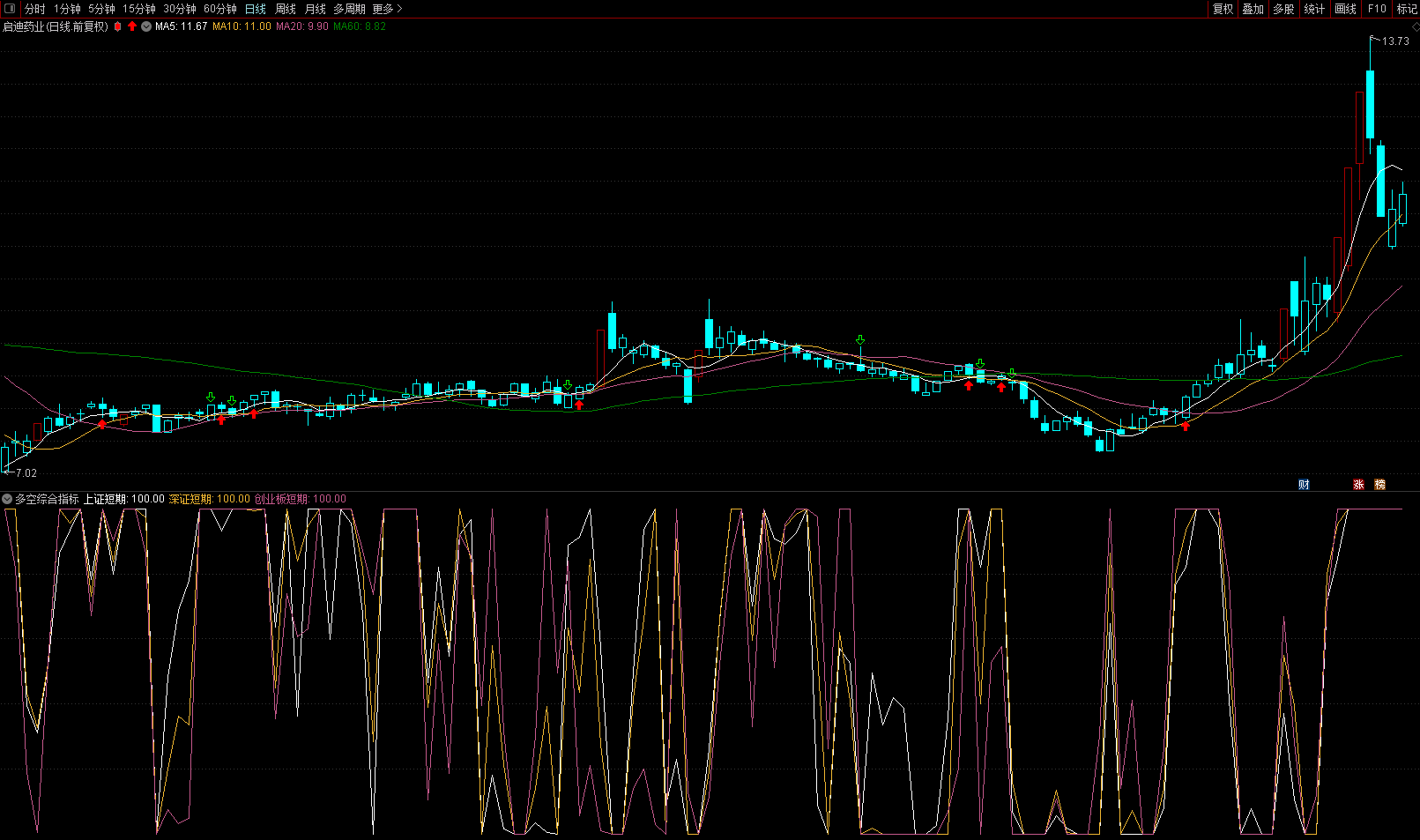Viewport: 1420px width, 840px height.
Task: Open the F10 company info
Action: 1377,9
